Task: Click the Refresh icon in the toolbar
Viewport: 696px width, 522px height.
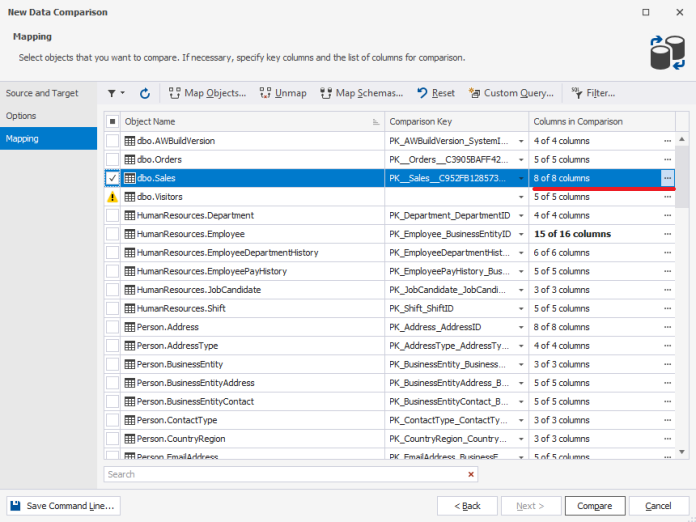Action: point(145,93)
